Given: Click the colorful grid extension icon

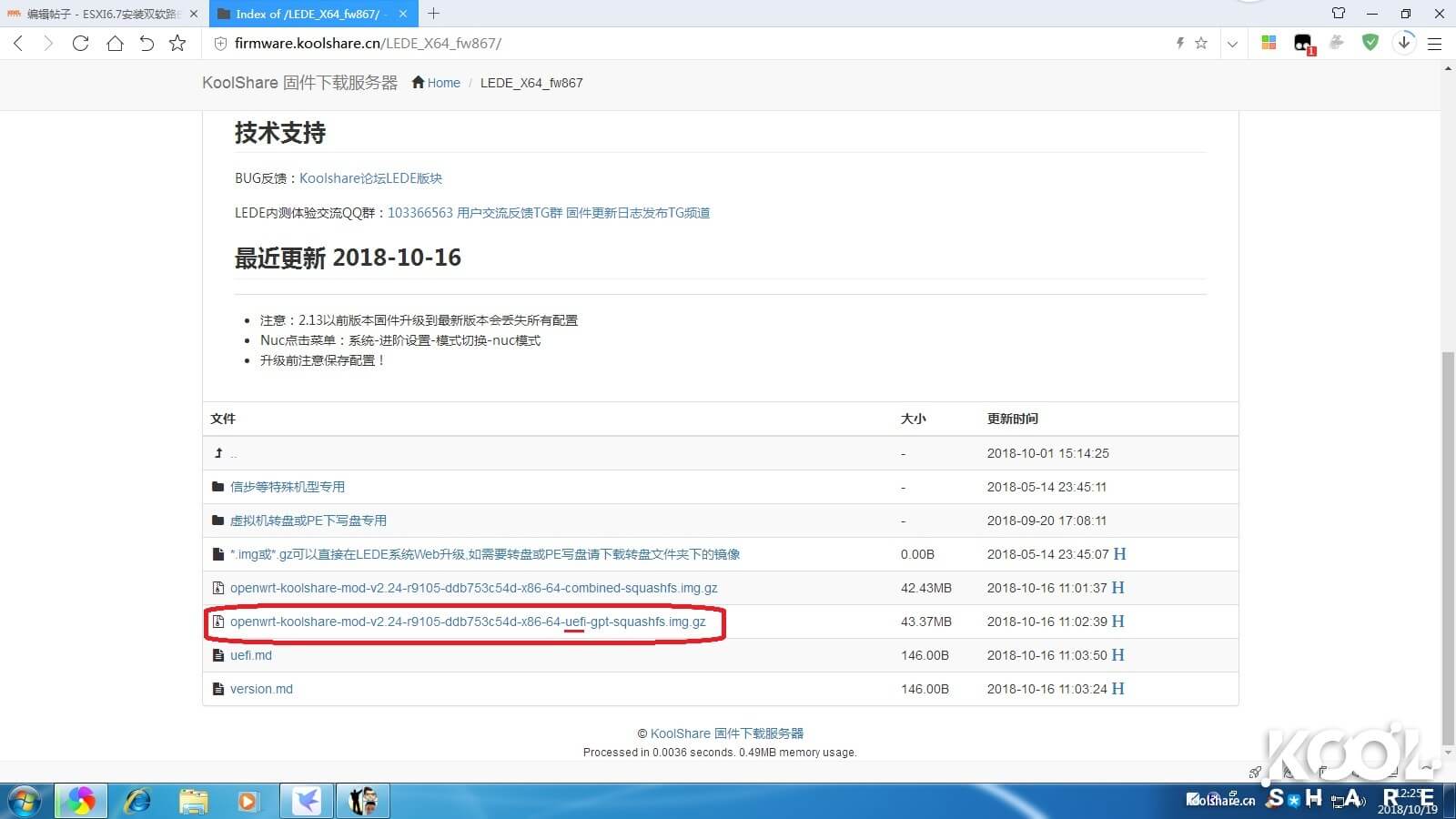Looking at the screenshot, I should pos(1269,43).
